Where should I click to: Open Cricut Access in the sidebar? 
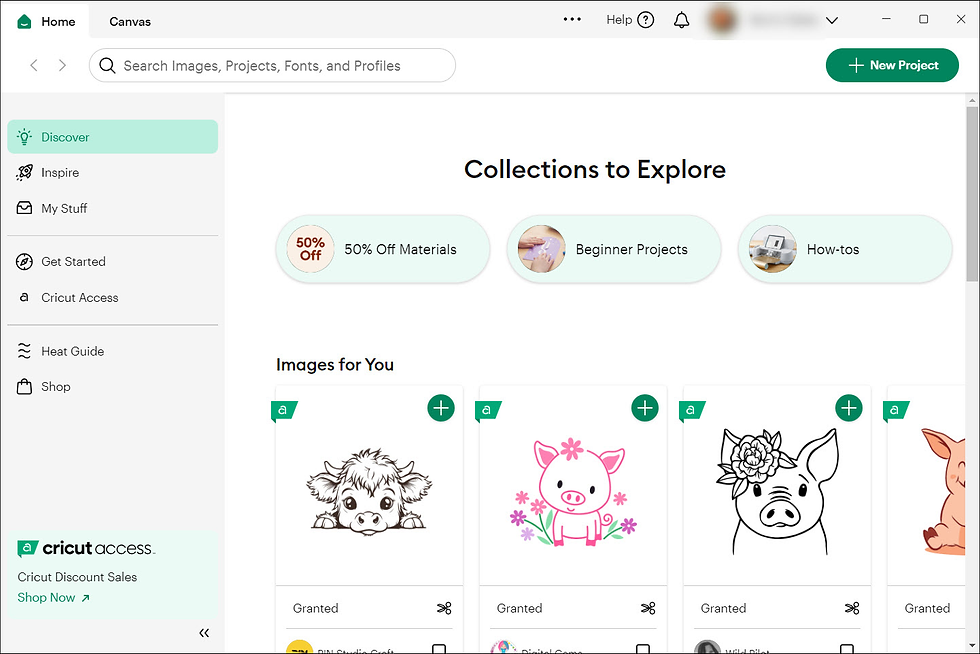[112, 298]
